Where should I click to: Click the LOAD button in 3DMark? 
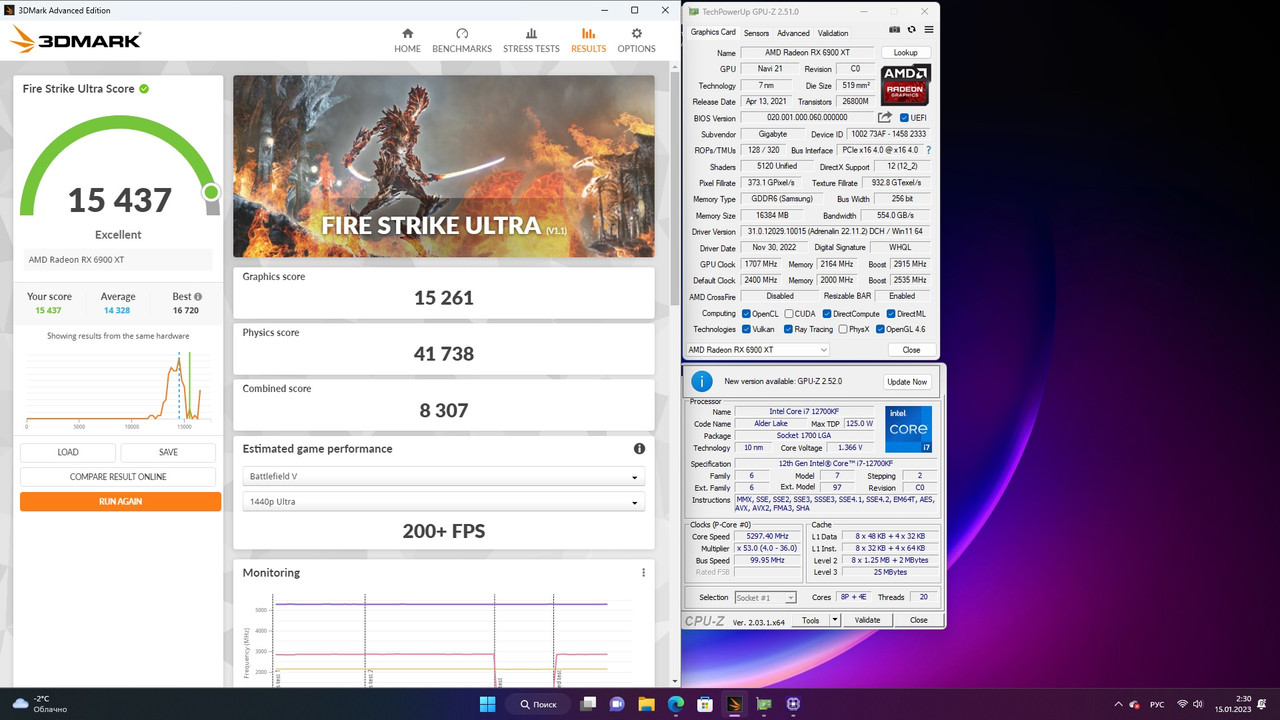[68, 452]
